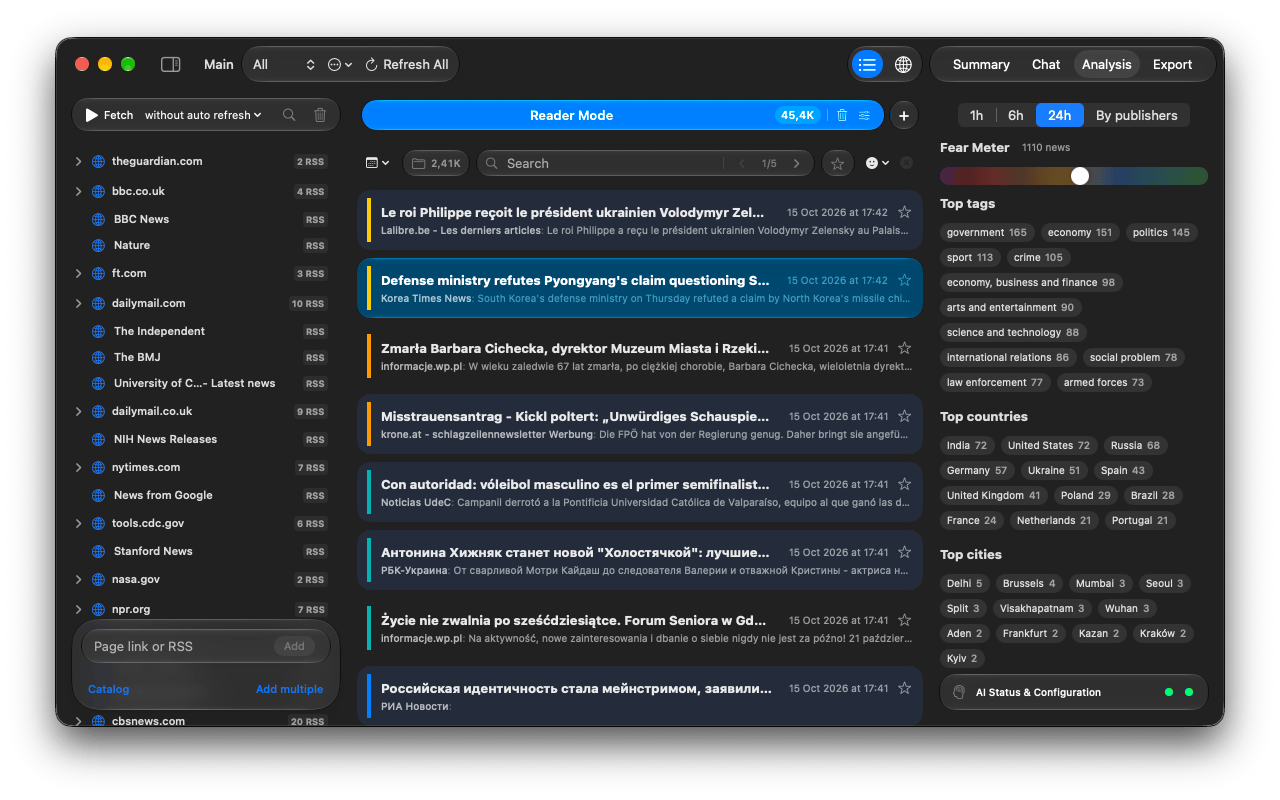The height and width of the screenshot is (800, 1280).
Task: Expand nytimes.com feed group
Action: 78,467
